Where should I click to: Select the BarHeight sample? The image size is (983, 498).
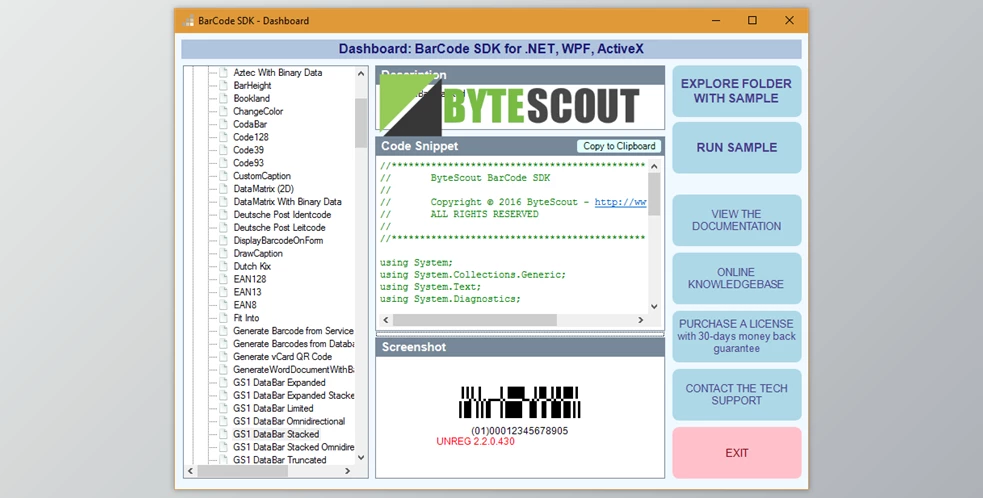[252, 85]
